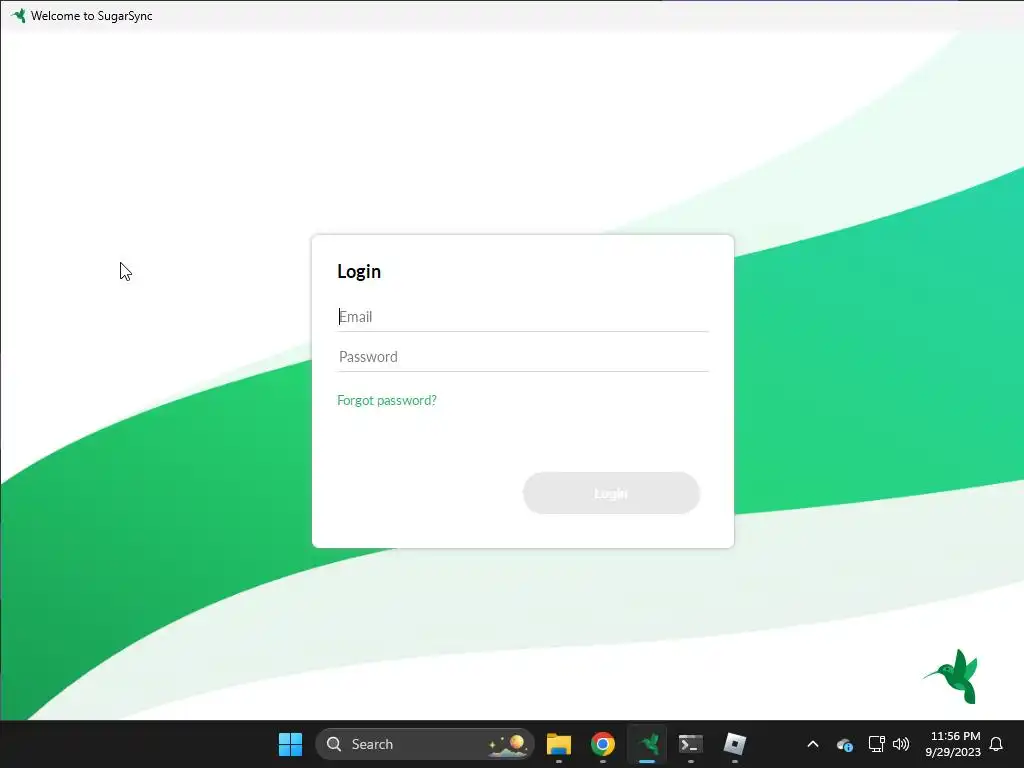This screenshot has width=1024, height=768.
Task: Click the cloud sync tray icon
Action: tap(844, 744)
